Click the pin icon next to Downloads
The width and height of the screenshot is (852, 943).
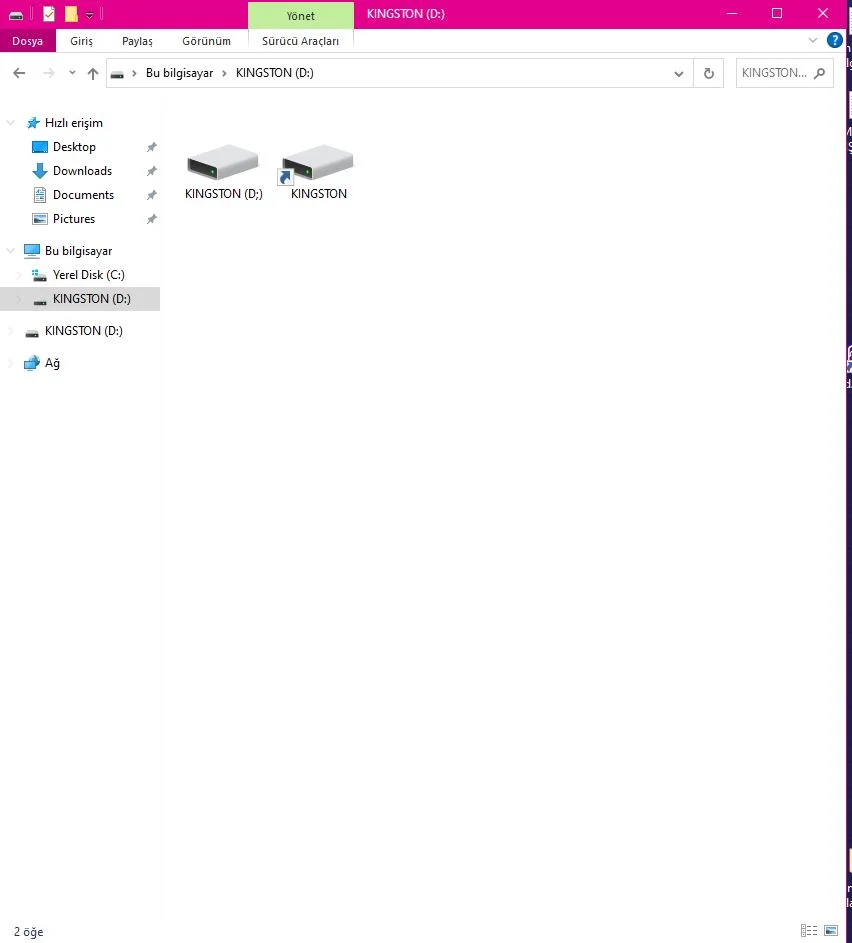(152, 171)
